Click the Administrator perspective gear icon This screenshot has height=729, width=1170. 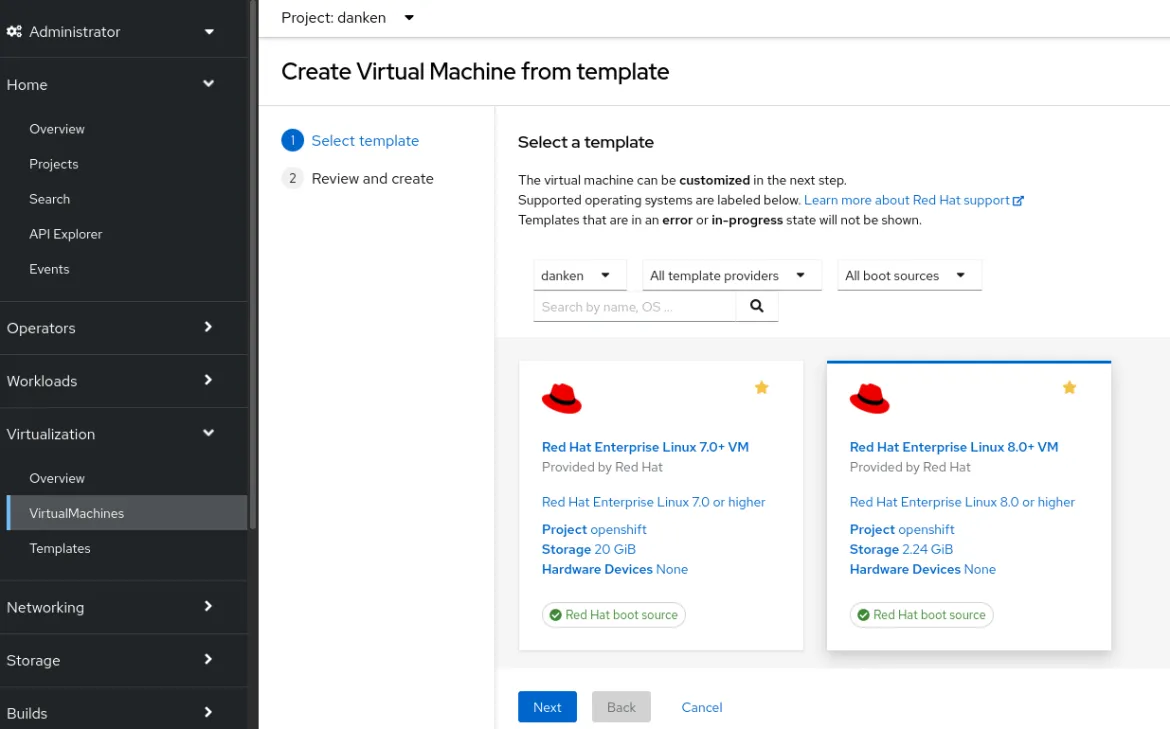(x=15, y=31)
